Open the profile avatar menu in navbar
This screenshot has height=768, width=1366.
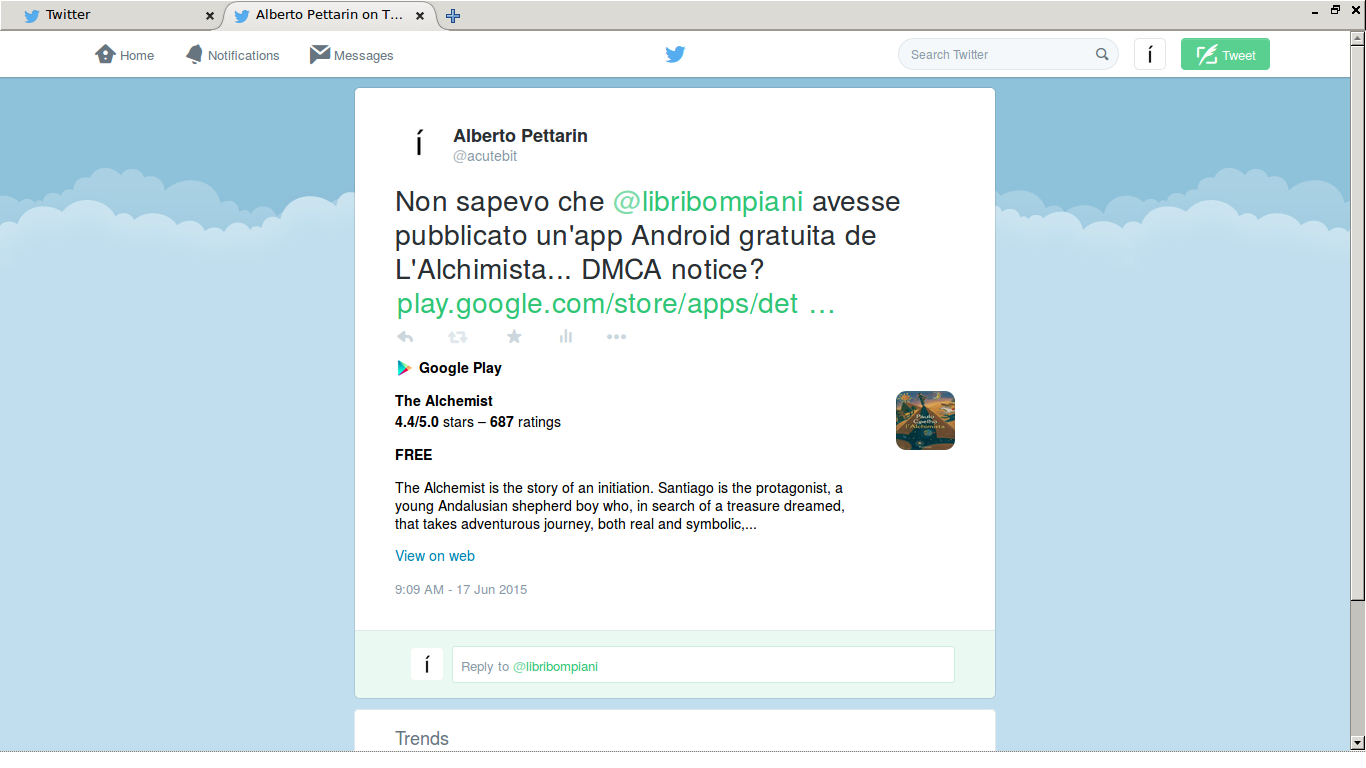(1150, 54)
